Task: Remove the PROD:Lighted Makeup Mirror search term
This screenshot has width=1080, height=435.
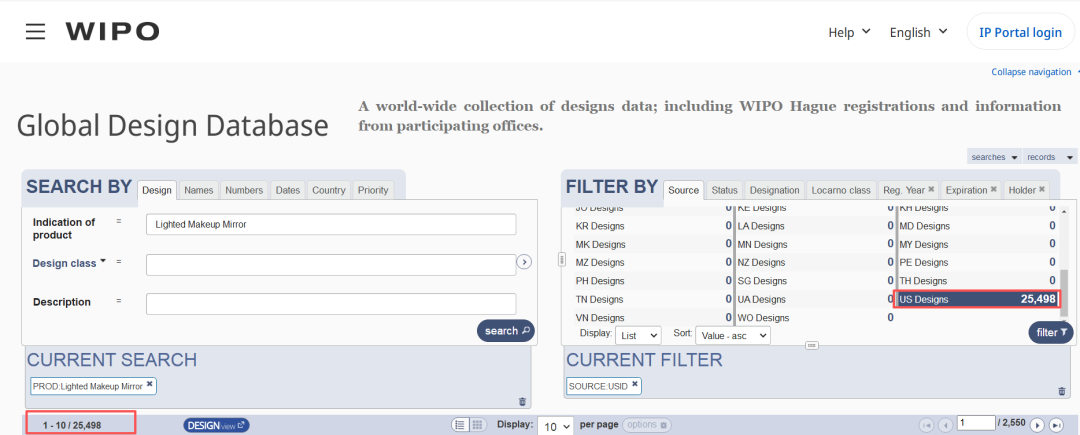Action: 150,384
